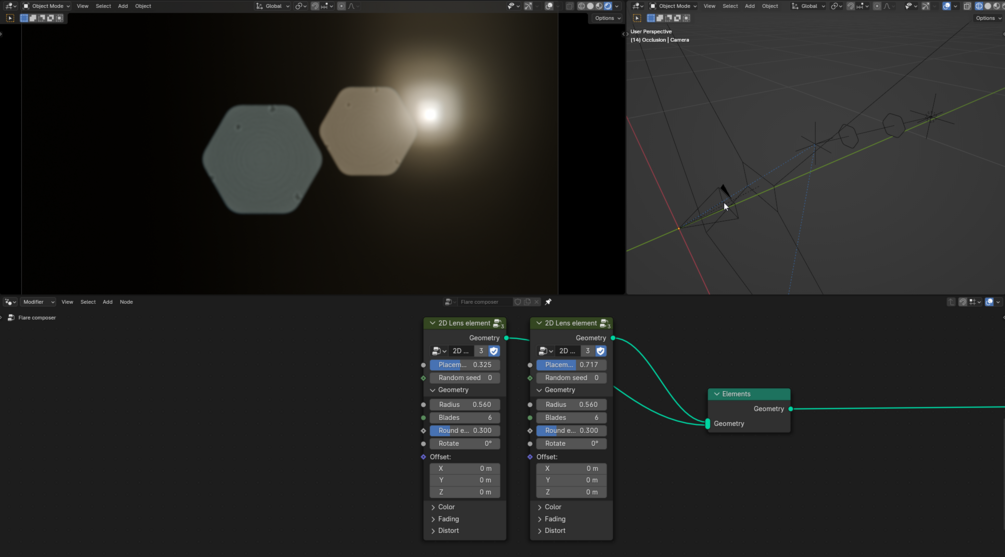The image size is (1005, 557).
Task: Collapse the Elements node
Action: click(x=717, y=394)
